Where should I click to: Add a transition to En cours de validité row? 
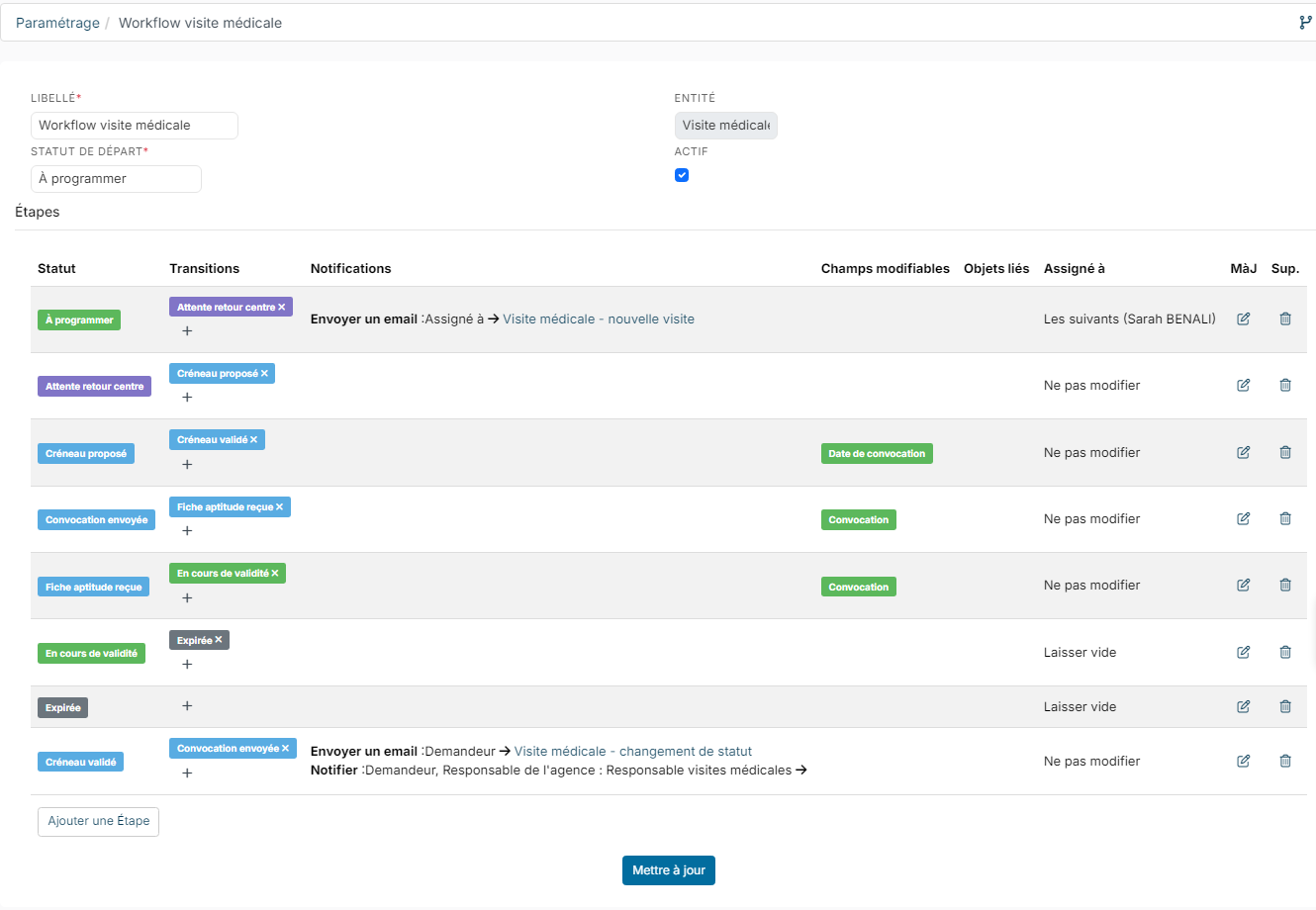click(x=187, y=665)
